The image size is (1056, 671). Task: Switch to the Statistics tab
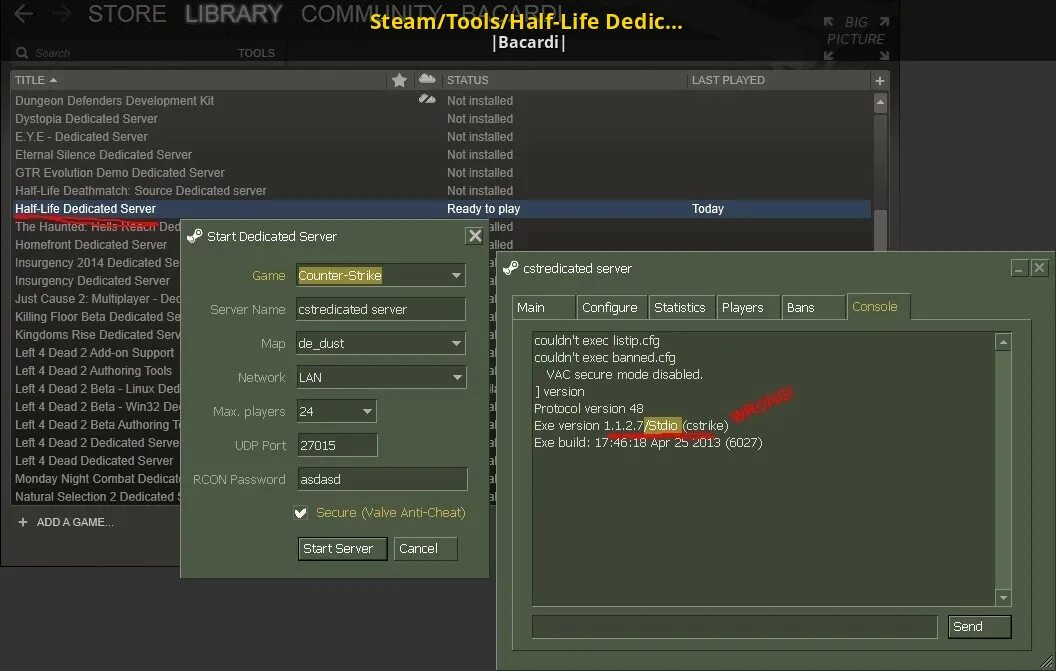click(x=680, y=307)
